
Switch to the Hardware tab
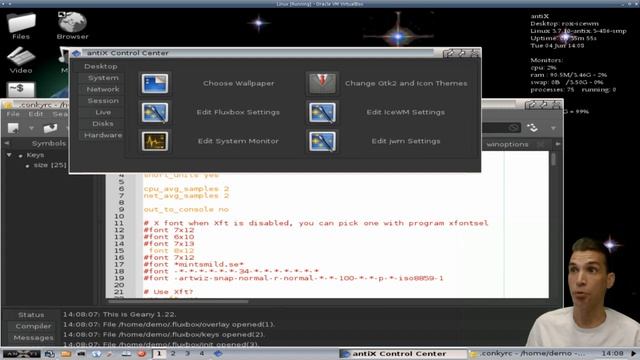[x=103, y=135]
